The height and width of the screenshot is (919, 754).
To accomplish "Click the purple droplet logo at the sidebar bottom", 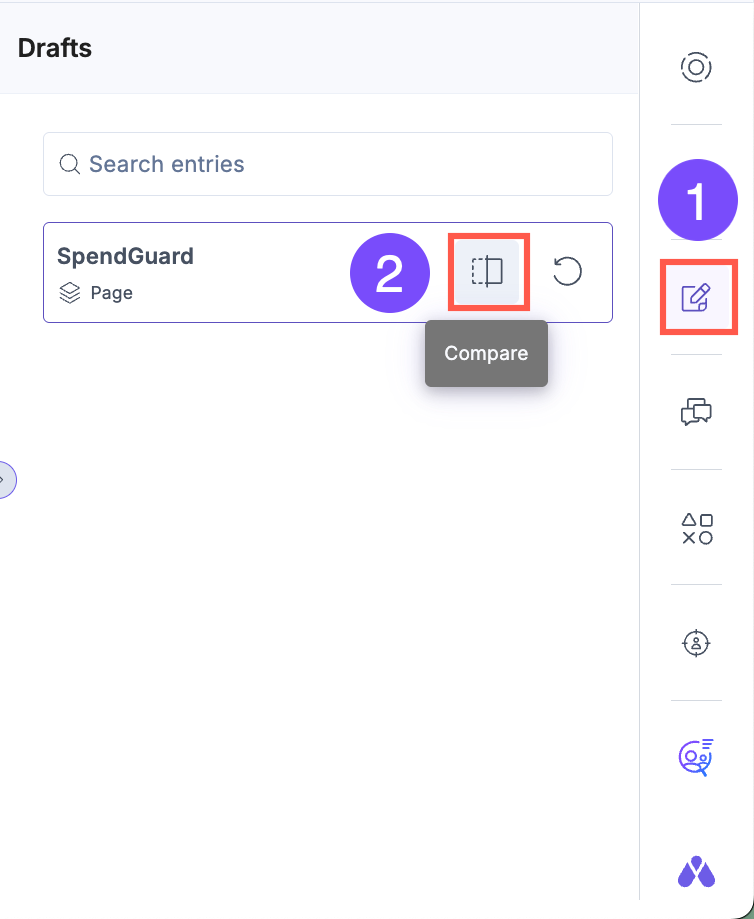I will [x=696, y=872].
